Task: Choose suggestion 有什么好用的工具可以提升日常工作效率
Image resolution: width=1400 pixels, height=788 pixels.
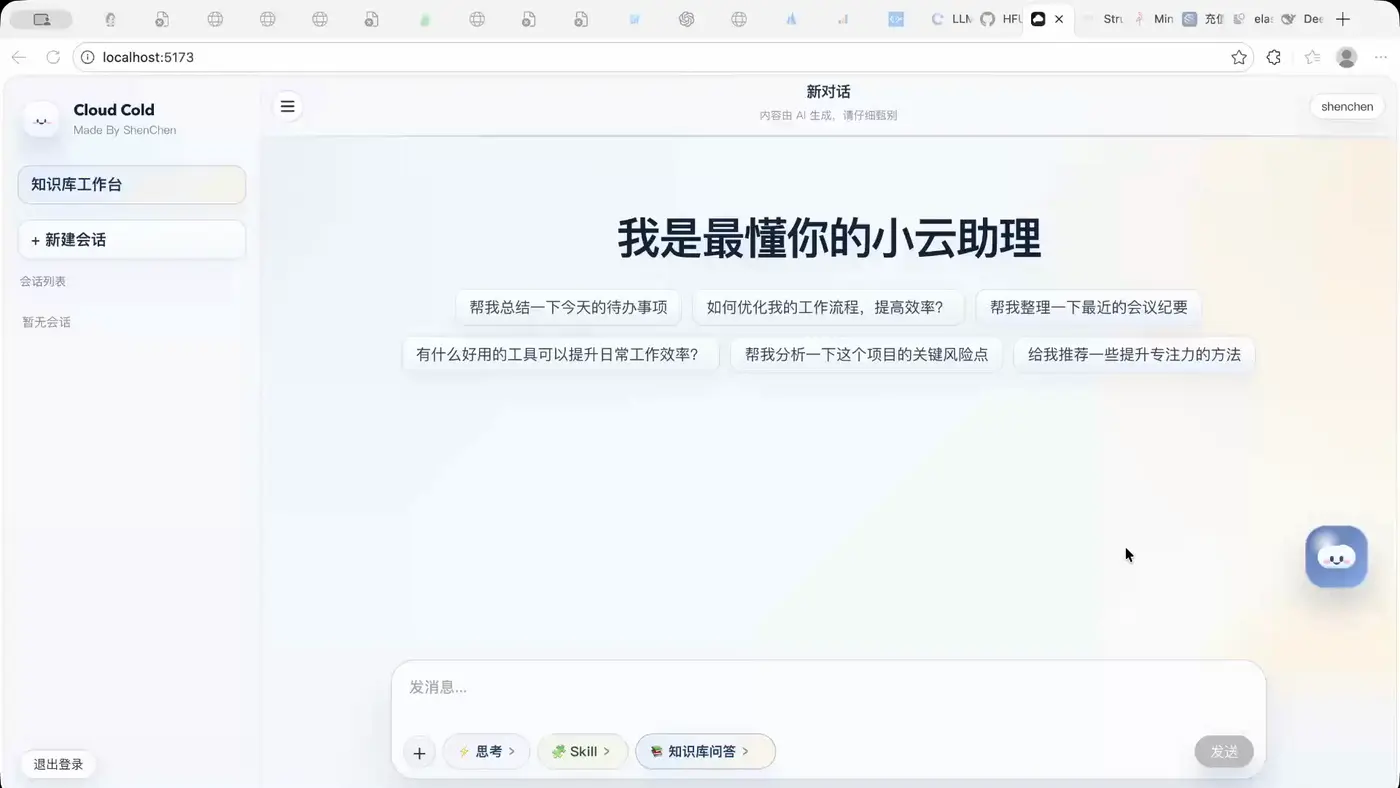Action: [560, 355]
